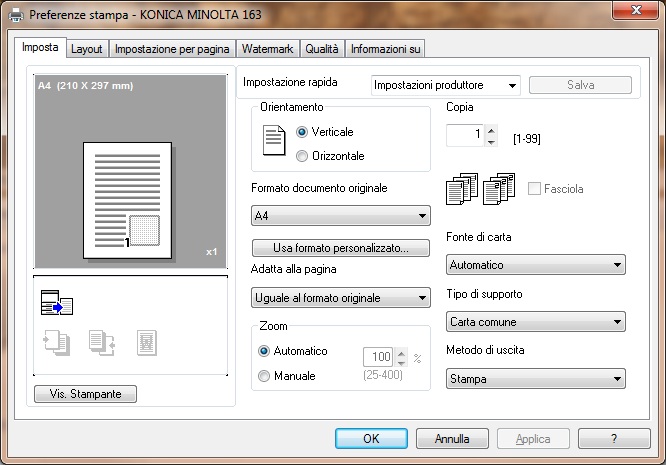666x465 pixels.
Task: Open the Qualità tab
Action: [322, 49]
